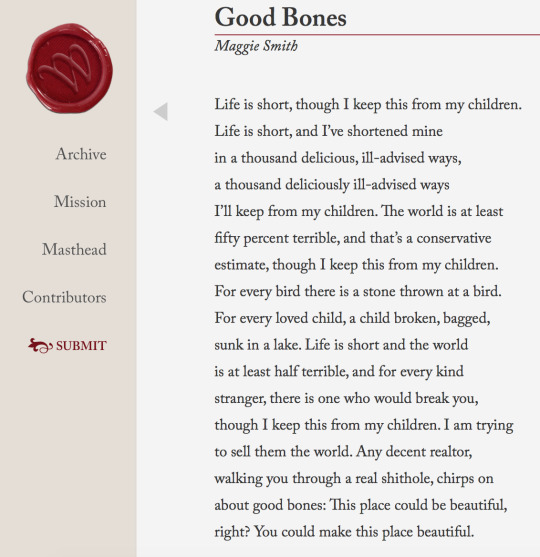Click the first line about keeping this from children
The image size is (540, 557).
point(368,105)
